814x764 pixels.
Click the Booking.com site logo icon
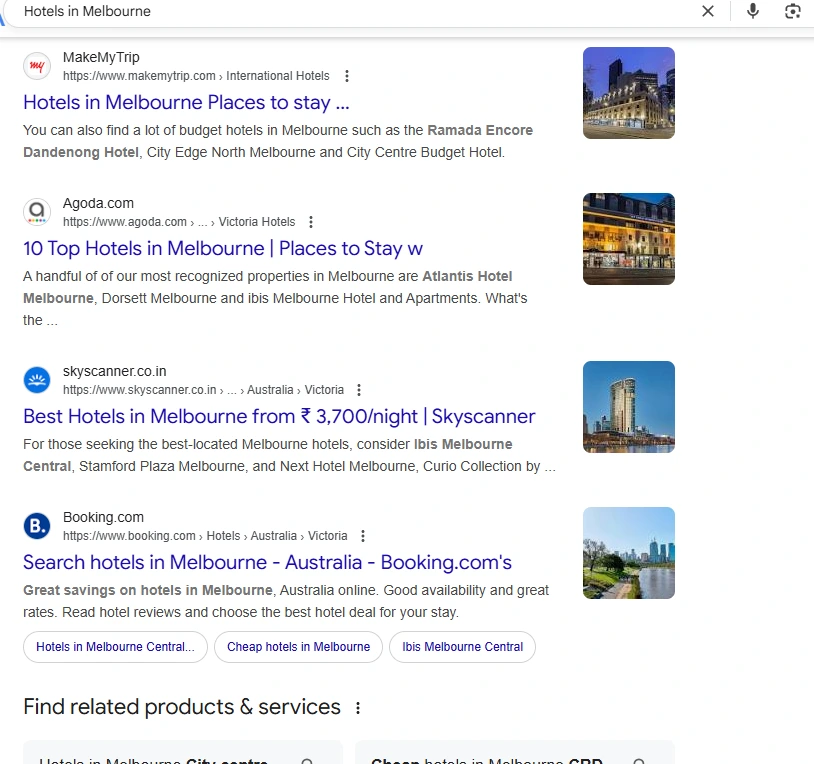(37, 526)
